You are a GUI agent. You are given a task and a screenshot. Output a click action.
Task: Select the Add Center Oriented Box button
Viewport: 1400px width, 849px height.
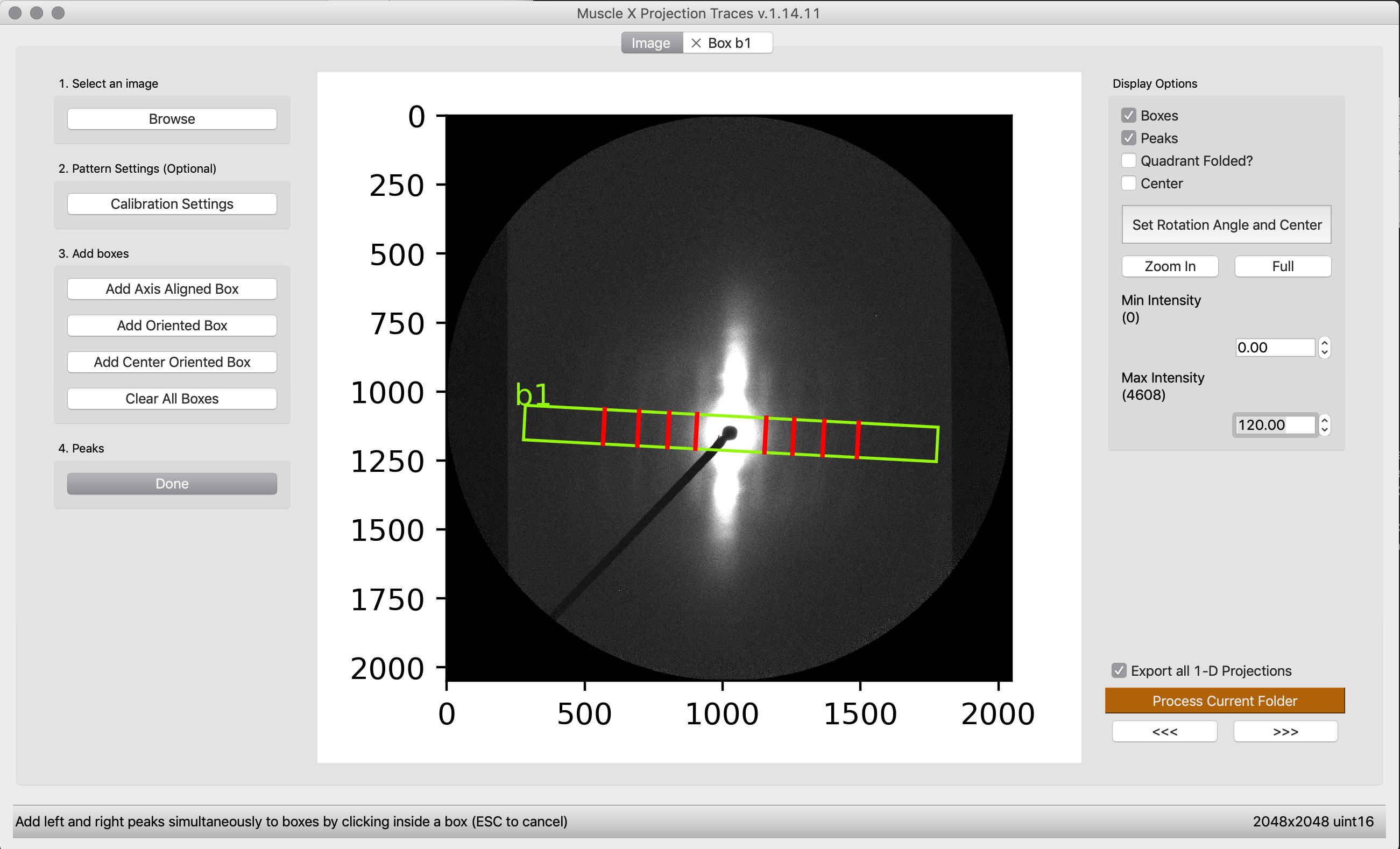coord(172,362)
